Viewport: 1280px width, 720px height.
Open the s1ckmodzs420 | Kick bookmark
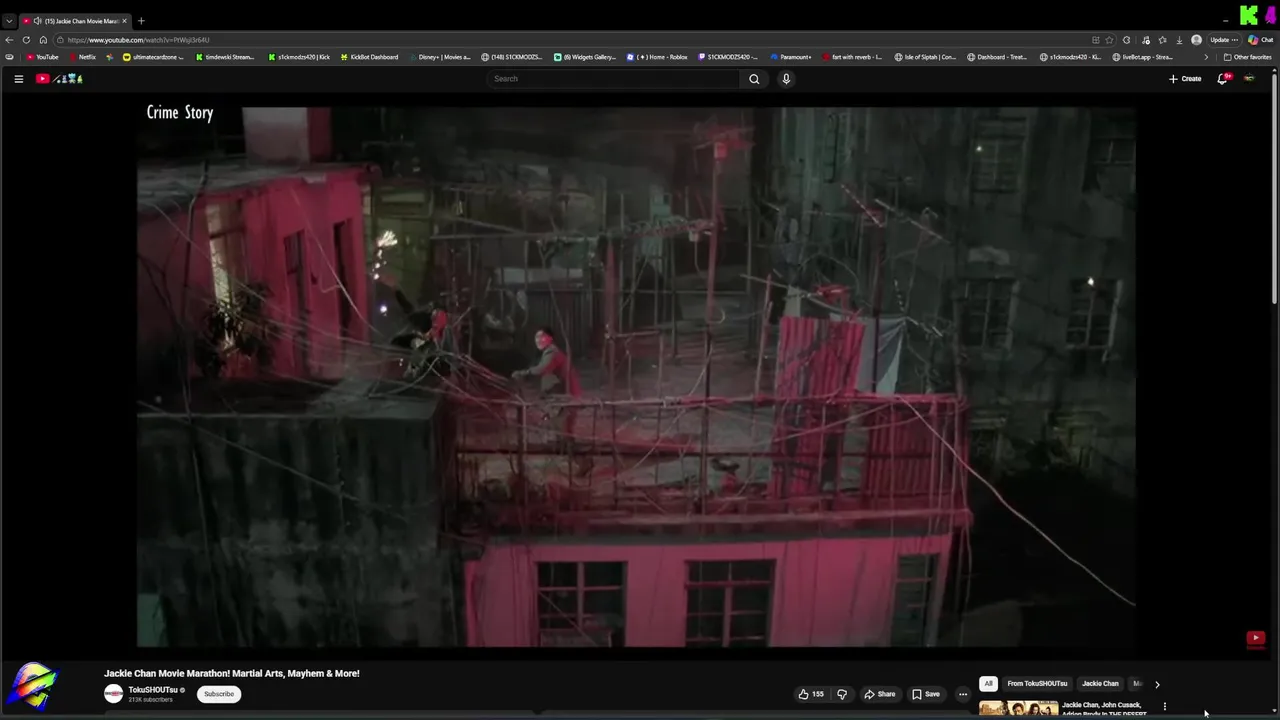tap(298, 57)
